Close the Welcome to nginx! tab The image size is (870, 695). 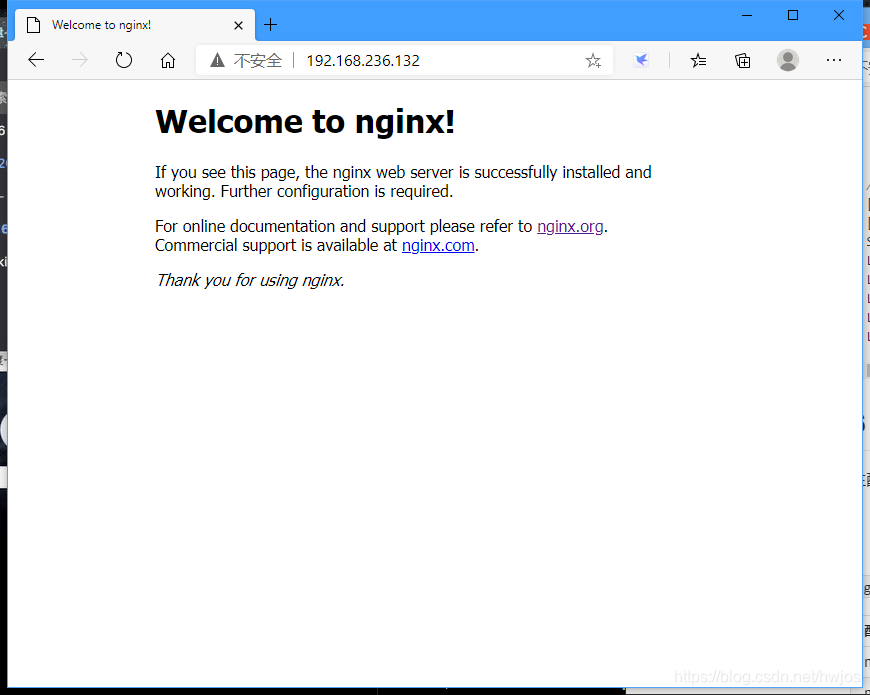239,26
